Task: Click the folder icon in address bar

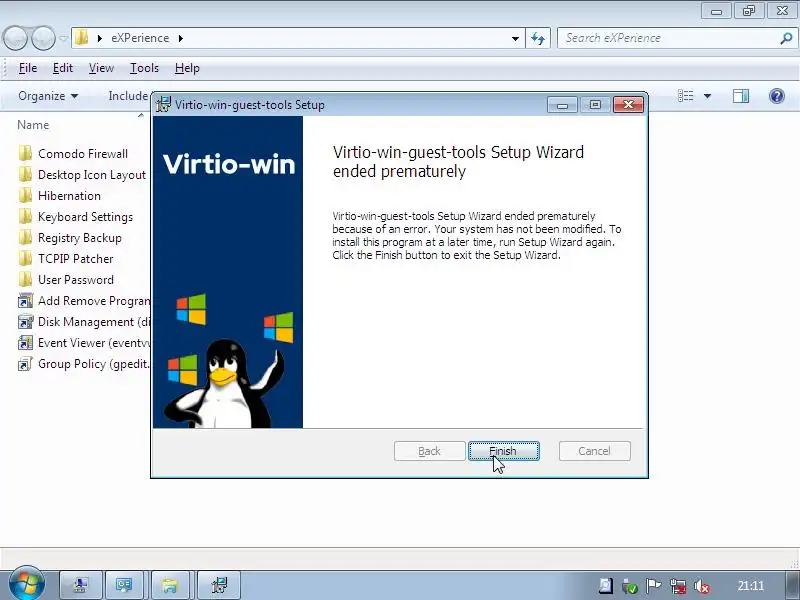Action: click(x=82, y=38)
